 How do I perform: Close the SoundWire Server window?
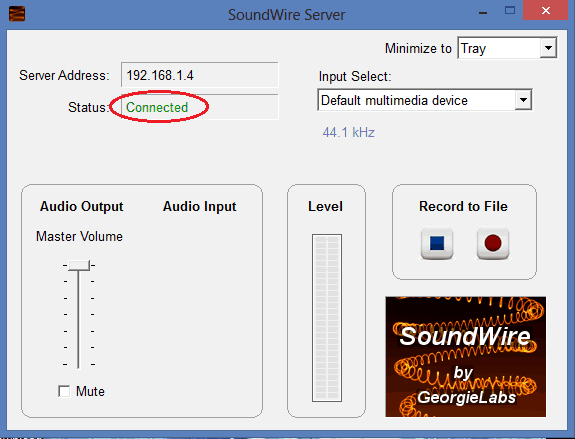[x=545, y=11]
